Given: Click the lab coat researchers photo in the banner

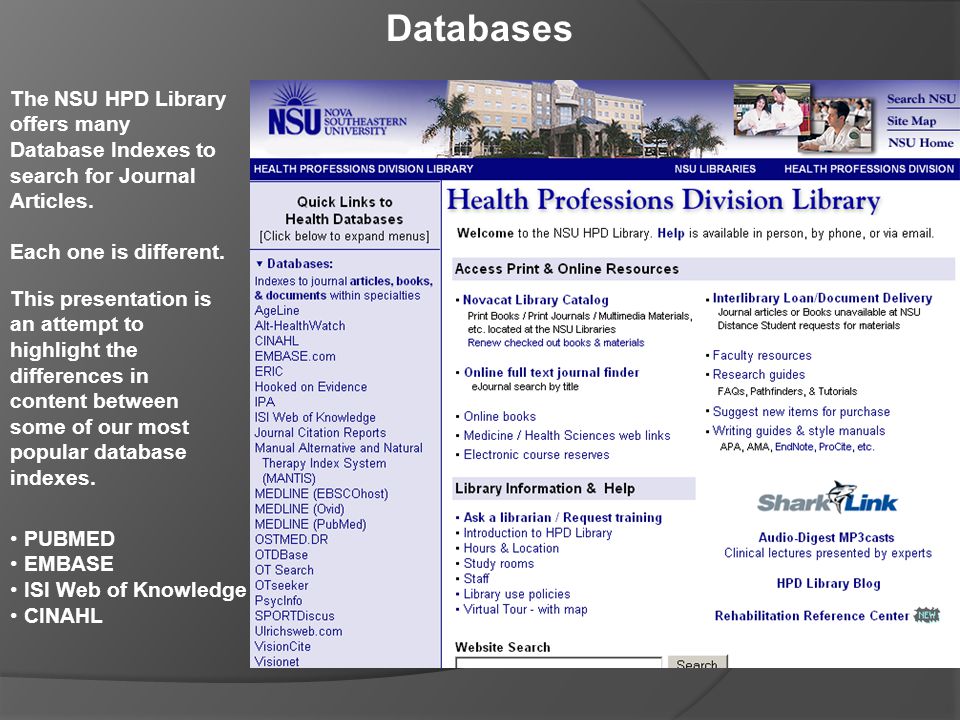Looking at the screenshot, I should pyautogui.click(x=771, y=110).
